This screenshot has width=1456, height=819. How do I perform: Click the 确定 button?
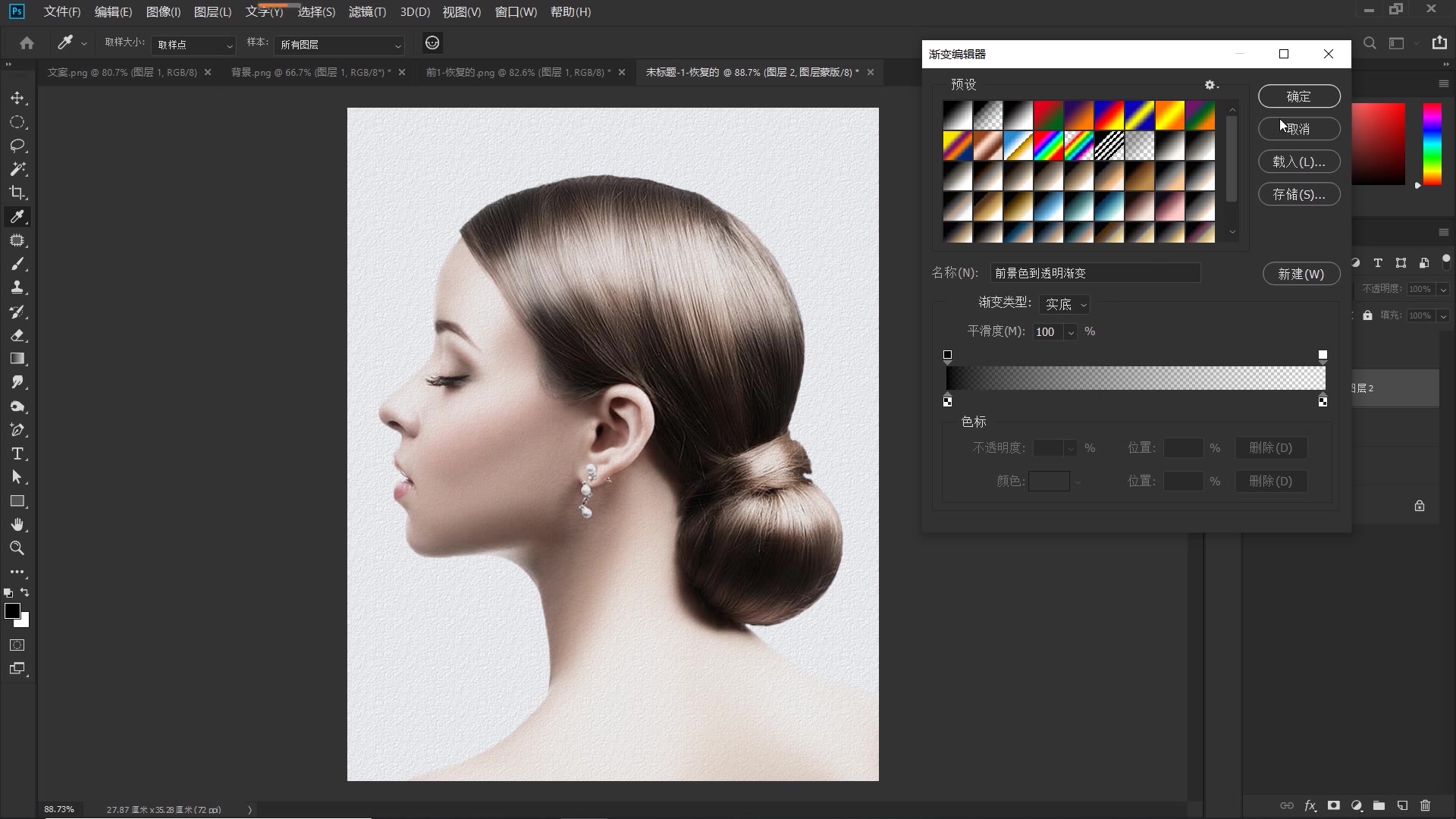[x=1298, y=96]
